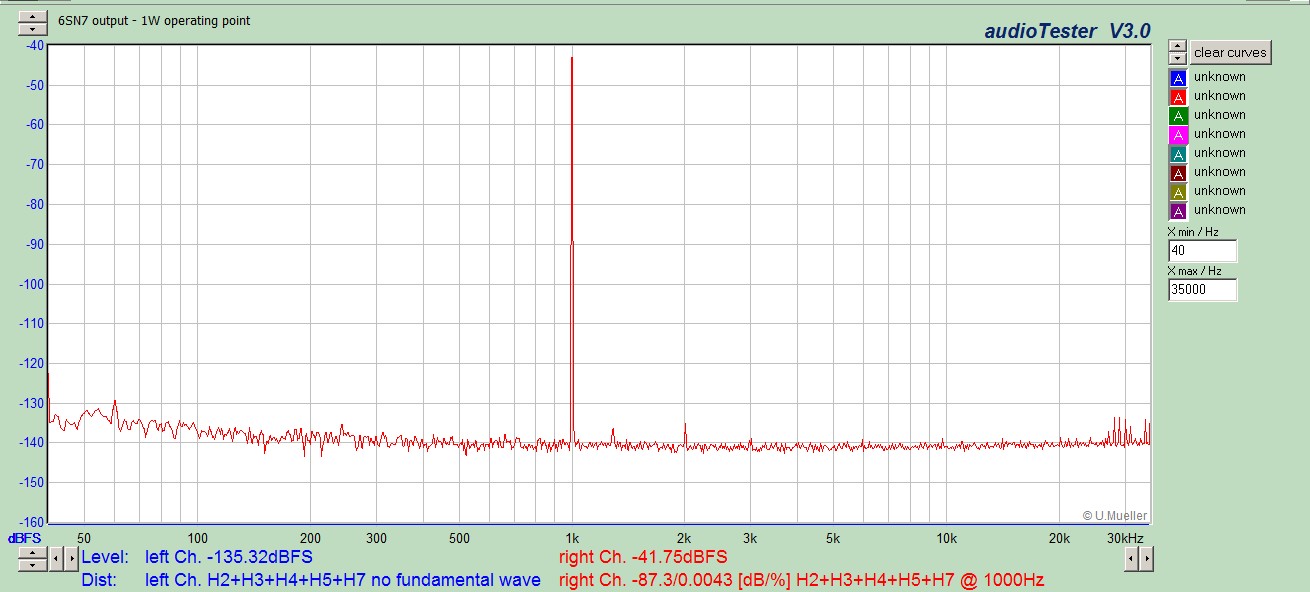Image resolution: width=1310 pixels, height=592 pixels.
Task: Select the teal curve A swatch
Action: [x=1178, y=153]
